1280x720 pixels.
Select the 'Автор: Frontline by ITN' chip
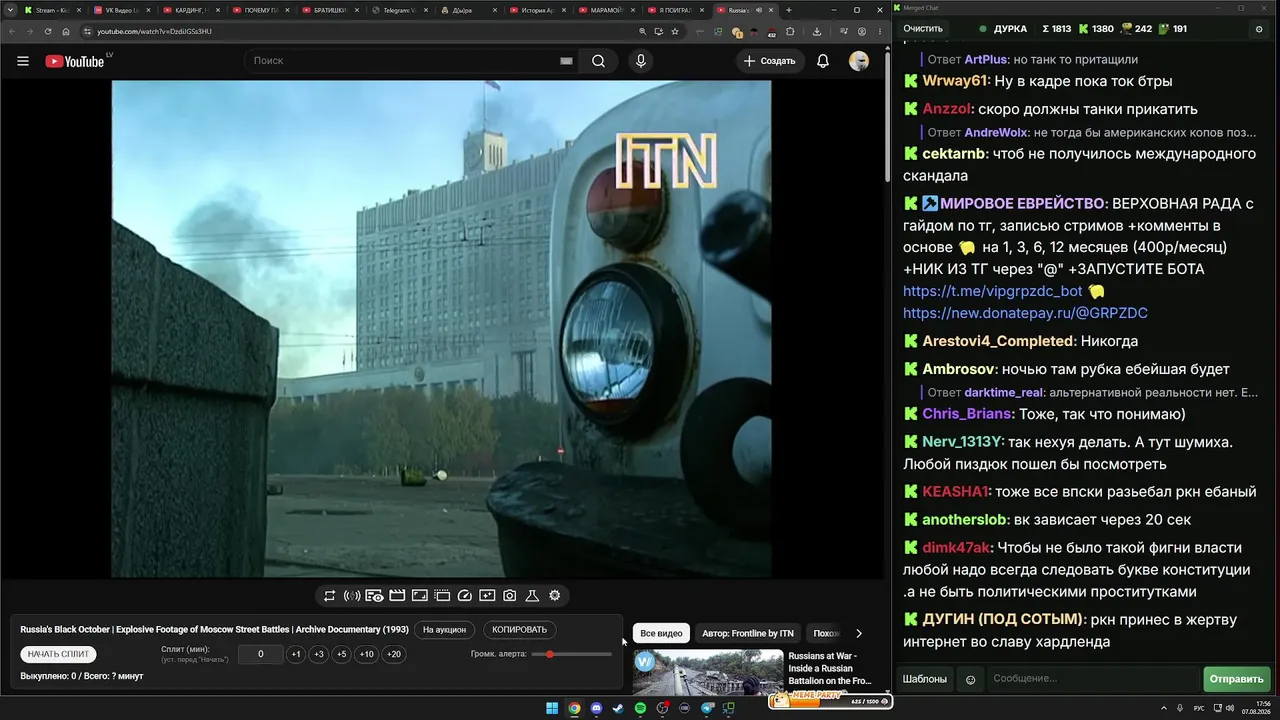748,633
